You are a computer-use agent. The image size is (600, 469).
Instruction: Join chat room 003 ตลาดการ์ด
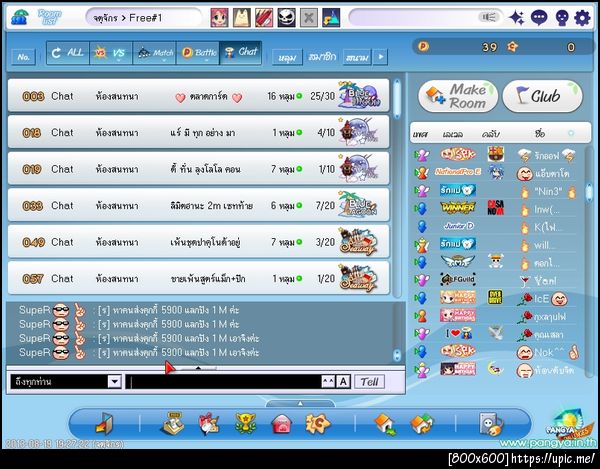point(198,96)
